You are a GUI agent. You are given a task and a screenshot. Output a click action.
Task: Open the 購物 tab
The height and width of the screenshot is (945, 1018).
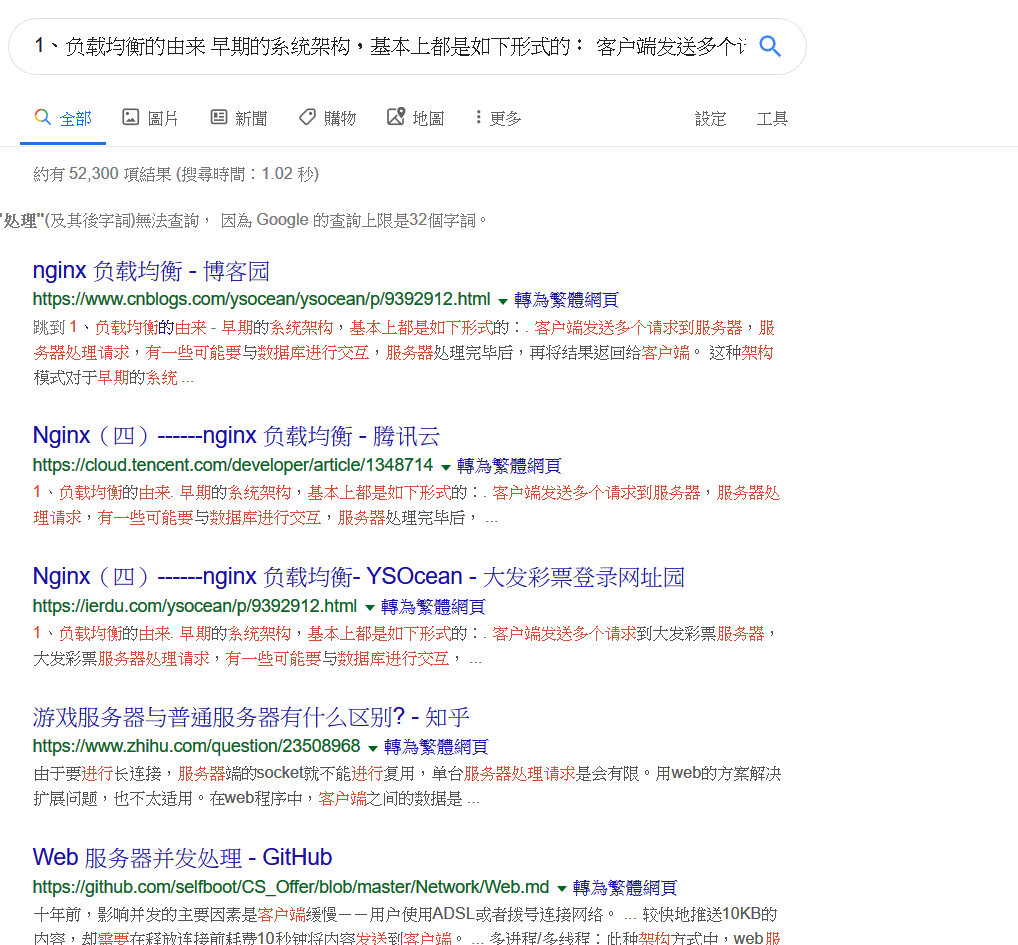tap(328, 118)
